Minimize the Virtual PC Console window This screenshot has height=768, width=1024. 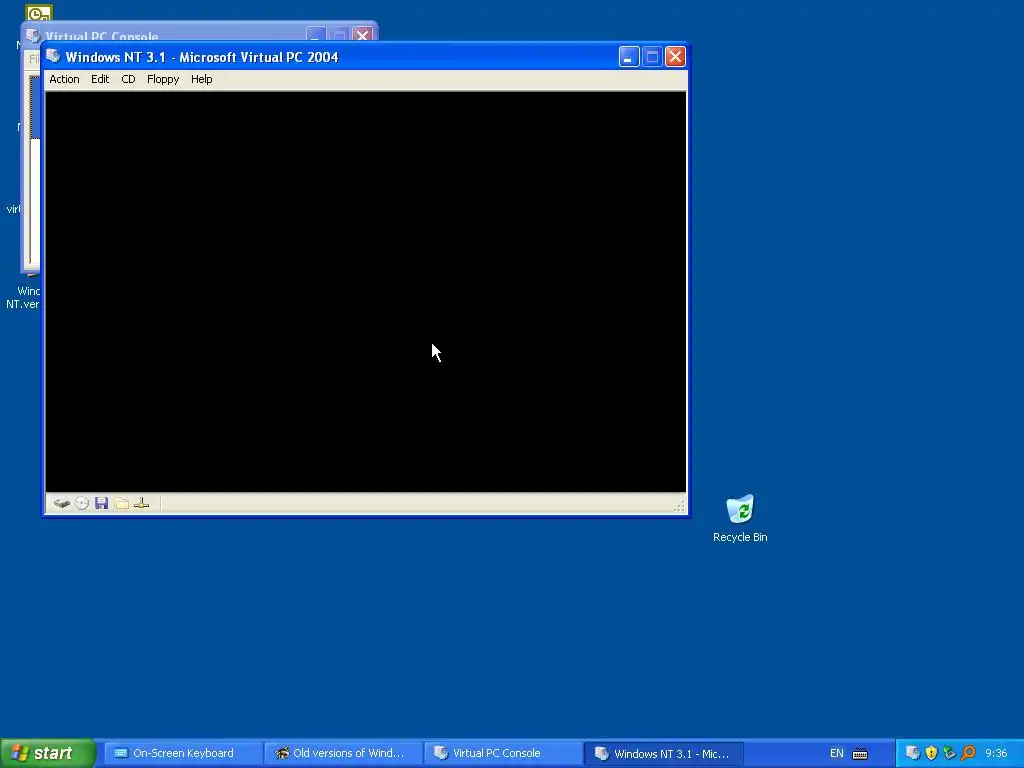coord(315,35)
